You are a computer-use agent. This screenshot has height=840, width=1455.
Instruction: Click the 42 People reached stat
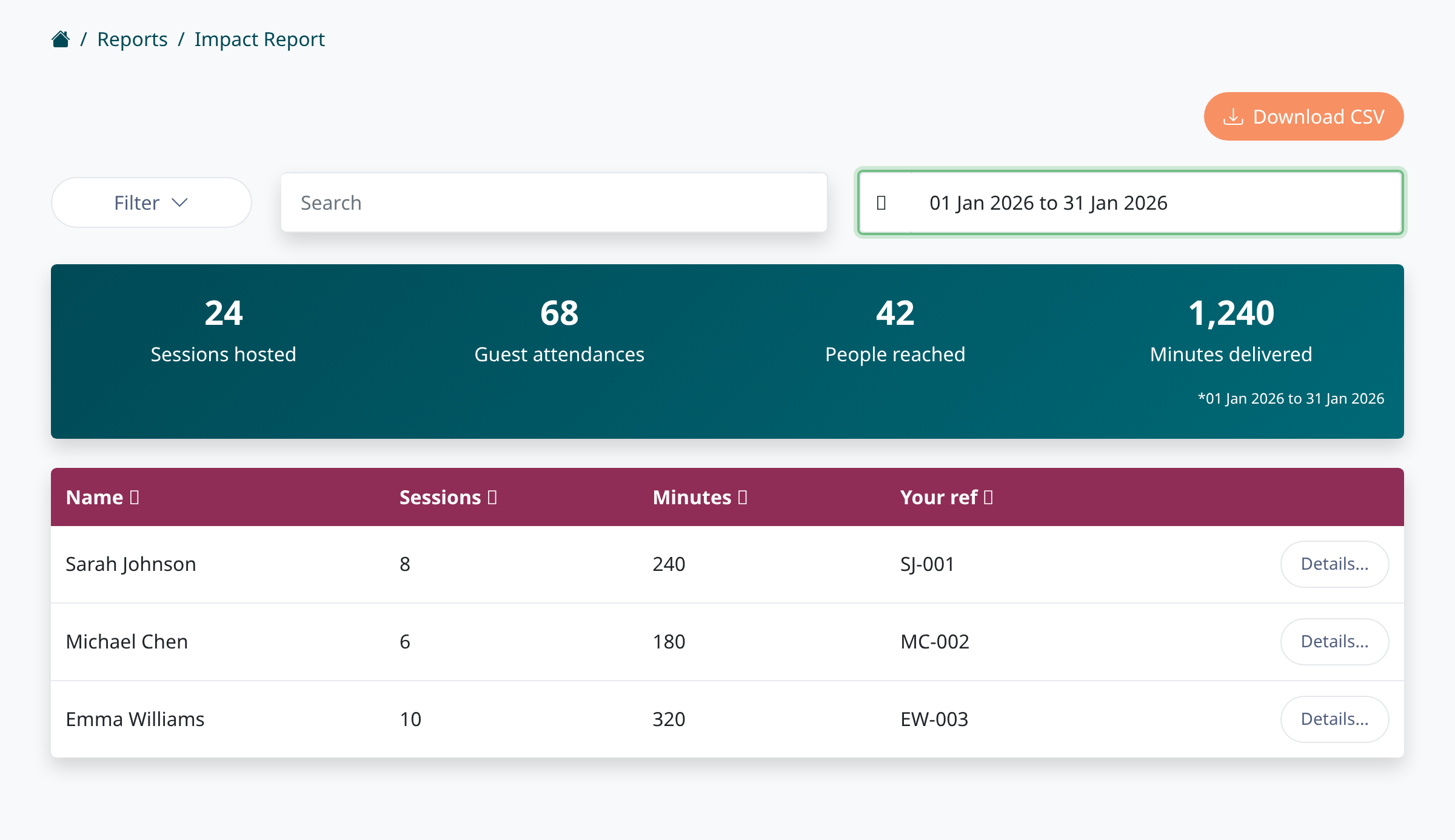[x=895, y=331]
